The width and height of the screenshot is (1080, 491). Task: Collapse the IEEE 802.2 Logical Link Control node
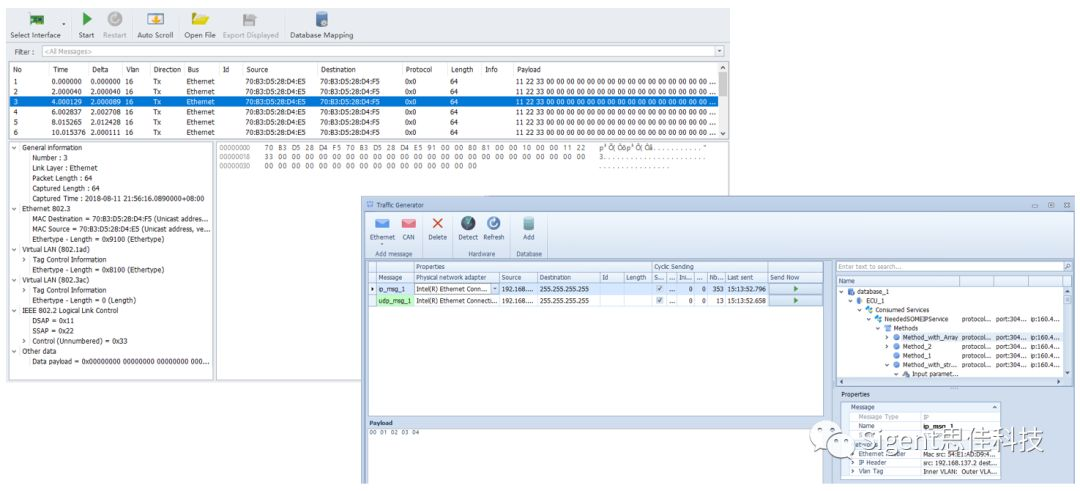(15, 311)
